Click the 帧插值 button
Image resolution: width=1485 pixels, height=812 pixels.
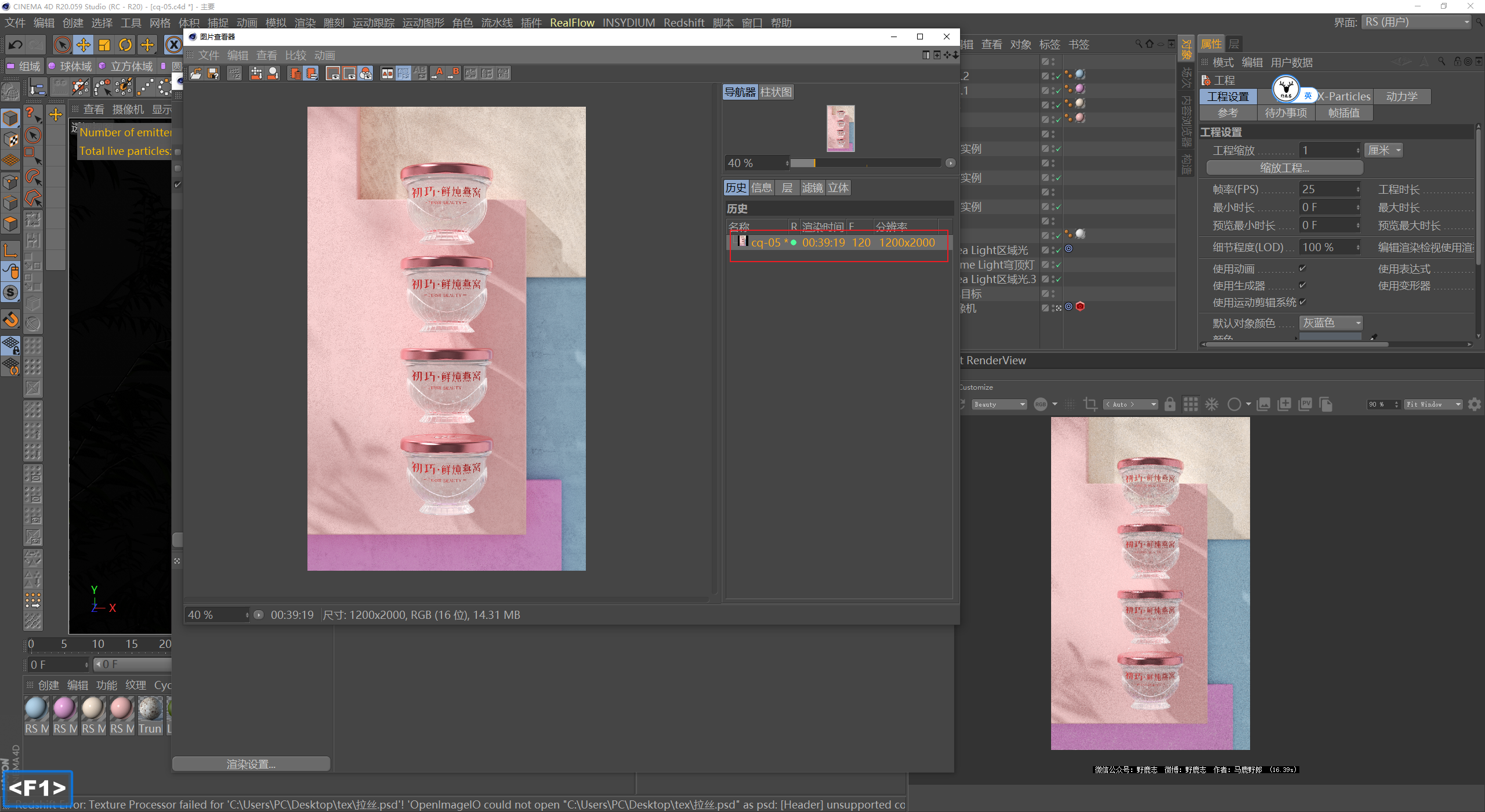click(1344, 113)
